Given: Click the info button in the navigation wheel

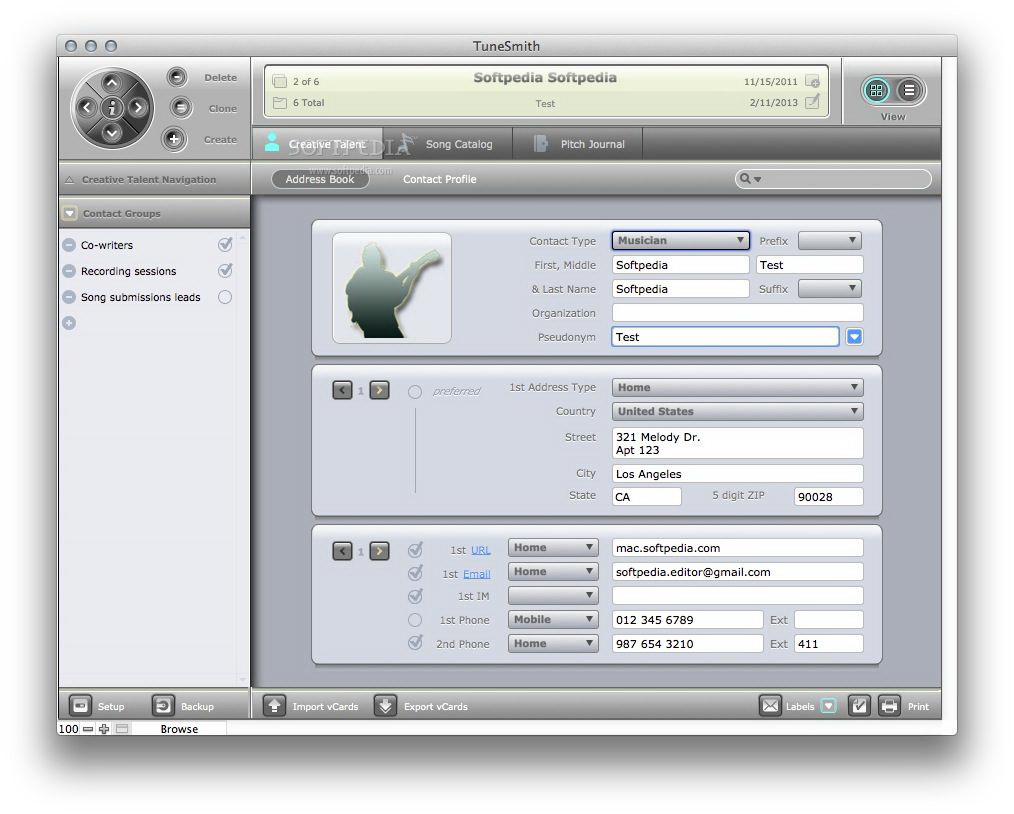Looking at the screenshot, I should (113, 108).
